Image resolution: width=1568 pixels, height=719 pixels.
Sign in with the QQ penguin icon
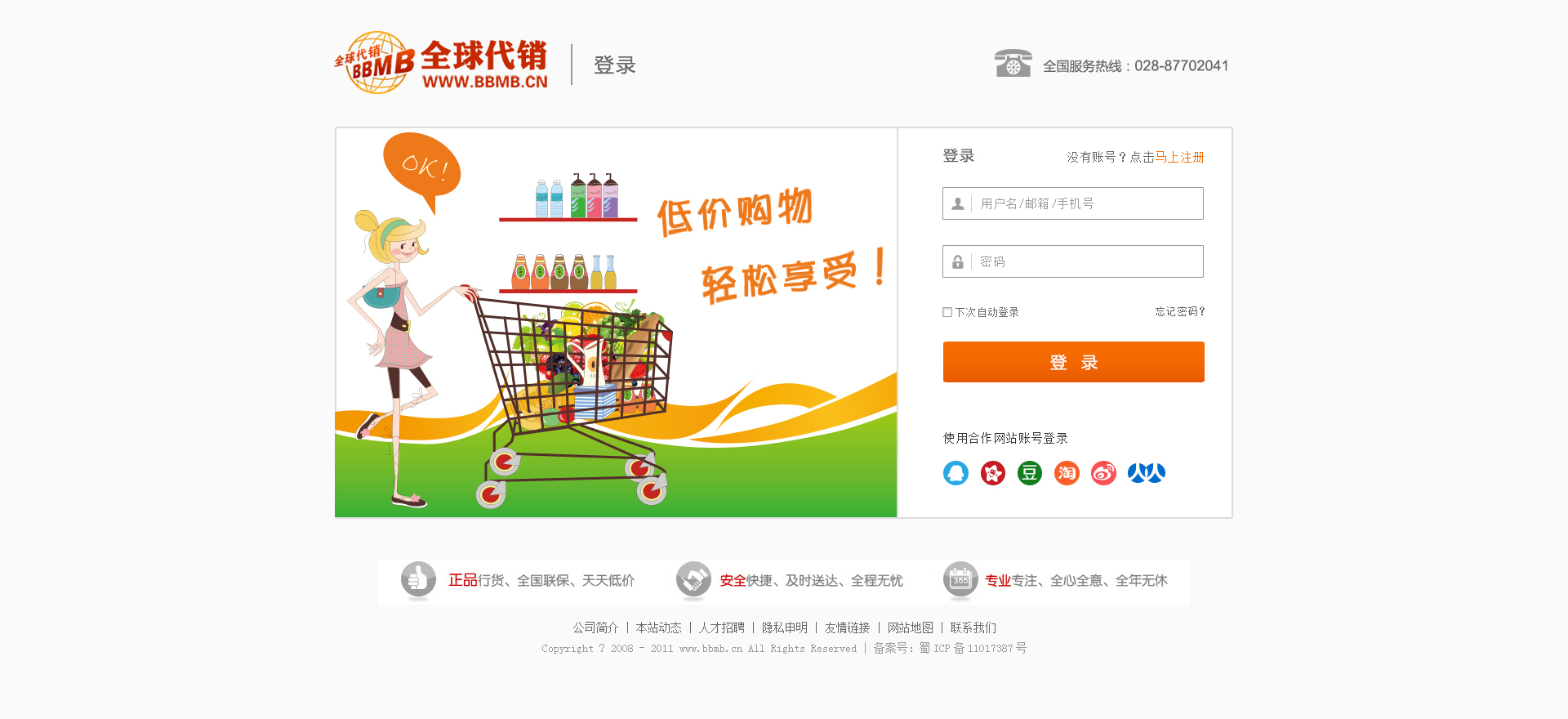[955, 473]
